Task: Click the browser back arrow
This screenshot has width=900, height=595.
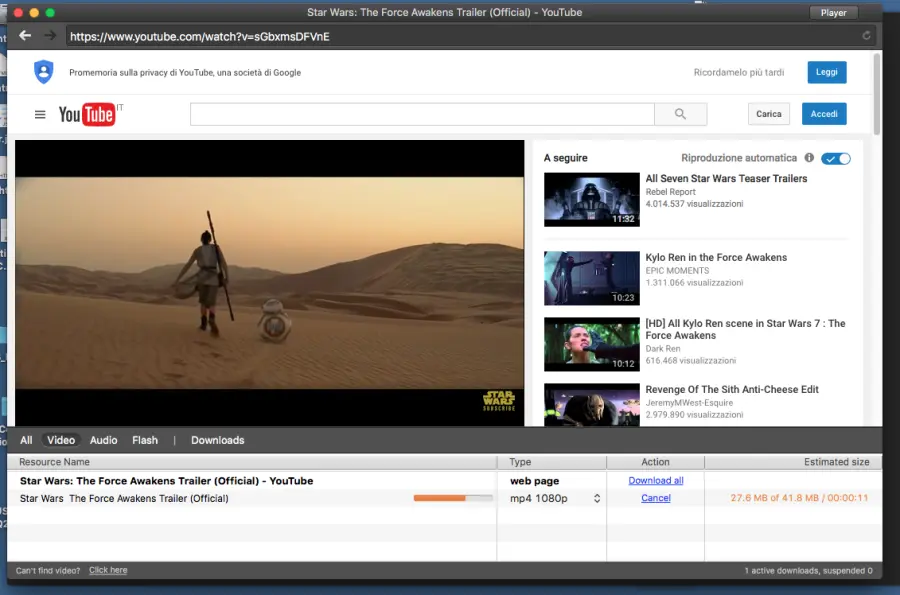Action: click(x=24, y=35)
